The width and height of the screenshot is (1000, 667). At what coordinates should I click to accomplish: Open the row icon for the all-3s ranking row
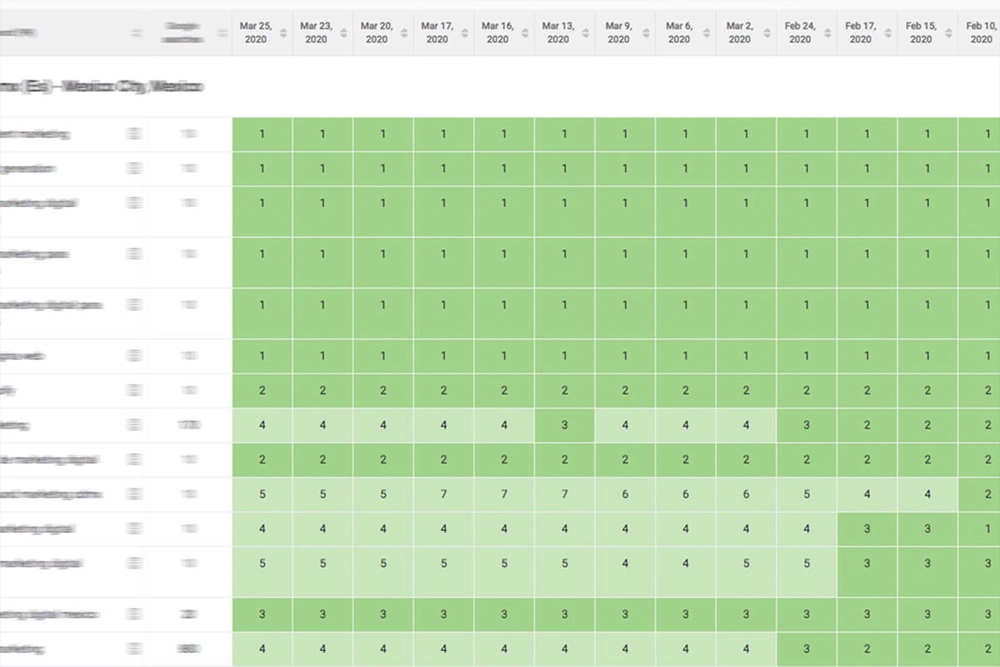pos(135,614)
